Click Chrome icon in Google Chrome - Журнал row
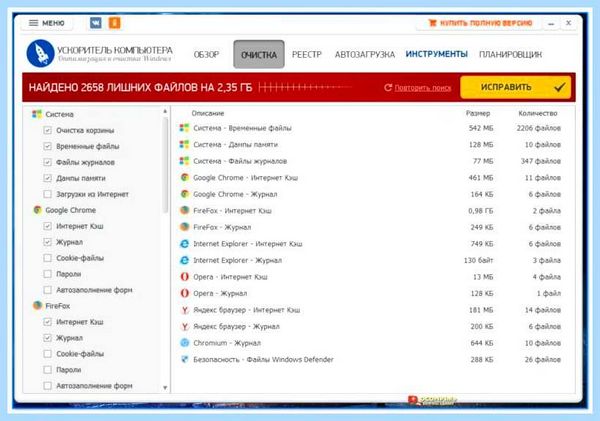This screenshot has height=421, width=600. tap(184, 194)
